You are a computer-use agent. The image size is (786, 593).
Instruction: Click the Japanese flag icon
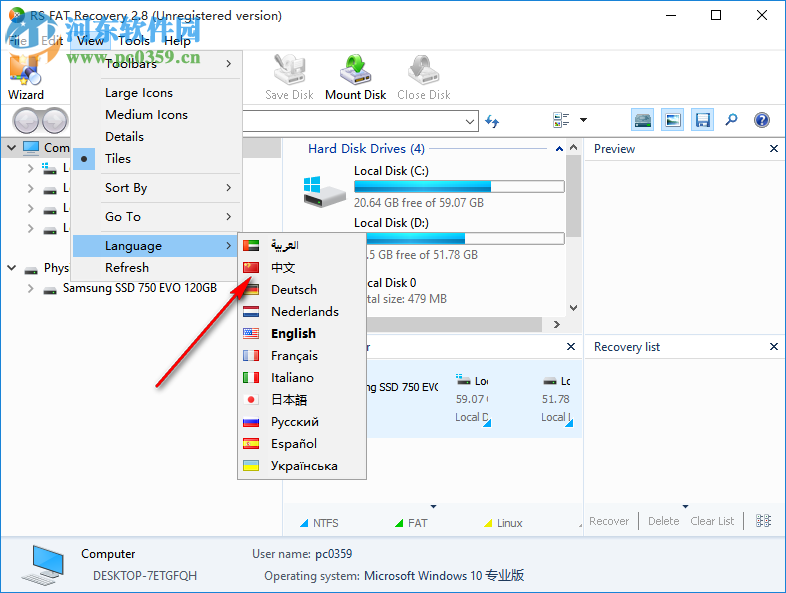[x=251, y=400]
